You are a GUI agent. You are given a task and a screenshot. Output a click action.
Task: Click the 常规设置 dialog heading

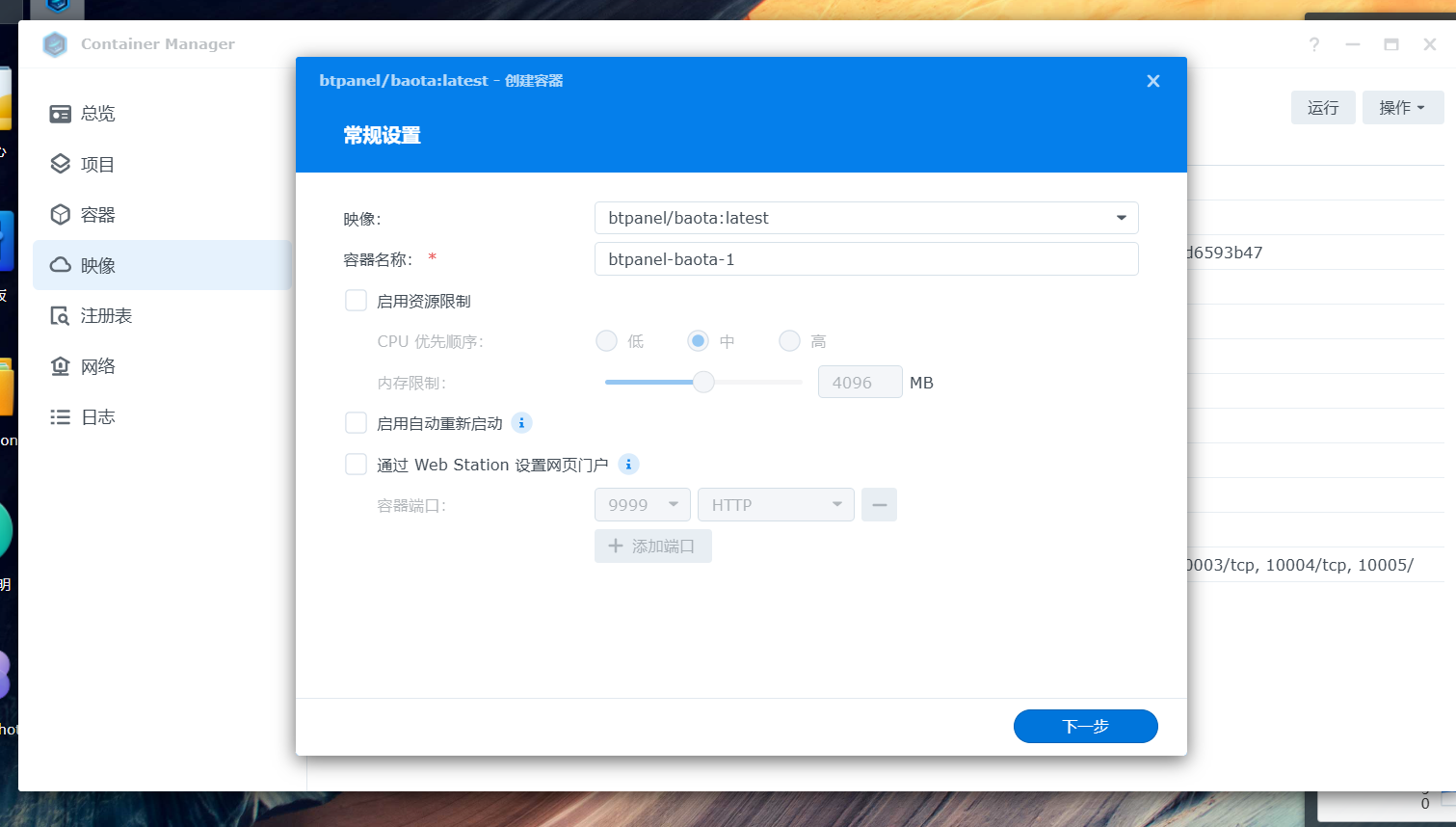coord(382,136)
